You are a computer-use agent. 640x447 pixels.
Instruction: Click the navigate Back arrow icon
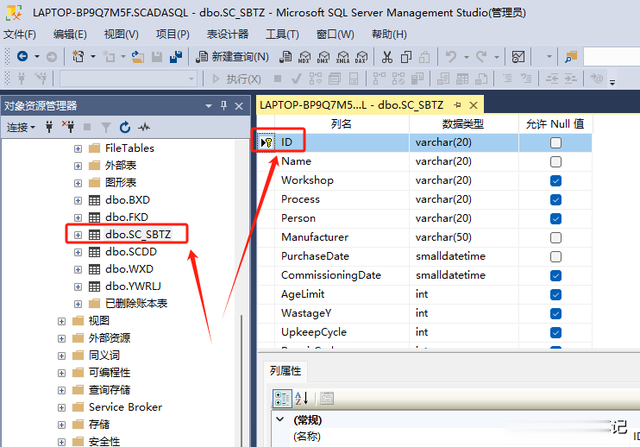(x=22, y=56)
